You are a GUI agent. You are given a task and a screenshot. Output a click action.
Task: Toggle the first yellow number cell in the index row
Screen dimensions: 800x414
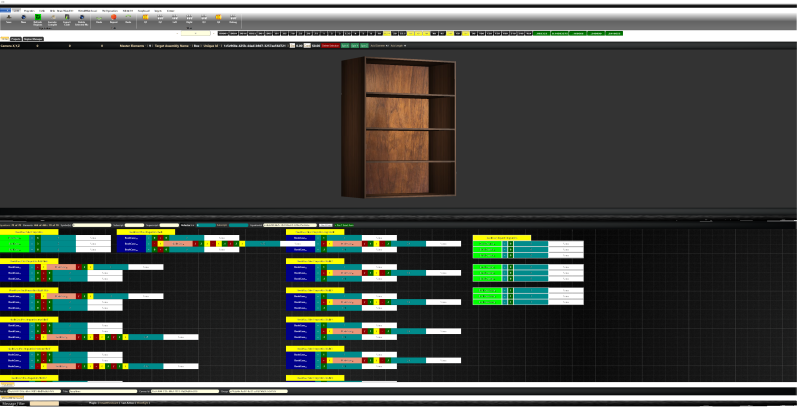tap(387, 34)
